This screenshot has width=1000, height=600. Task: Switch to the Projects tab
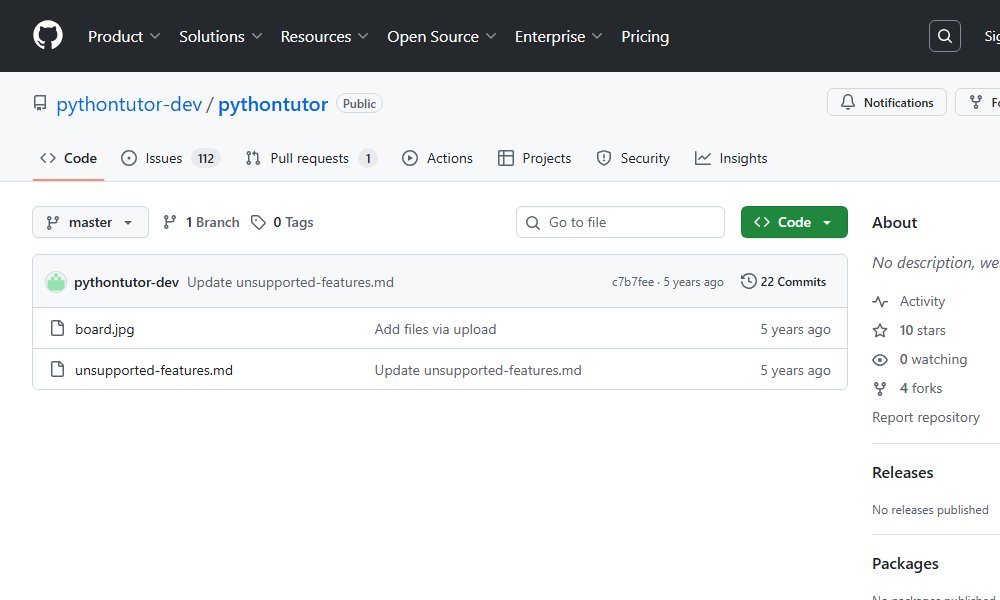pyautogui.click(x=534, y=158)
